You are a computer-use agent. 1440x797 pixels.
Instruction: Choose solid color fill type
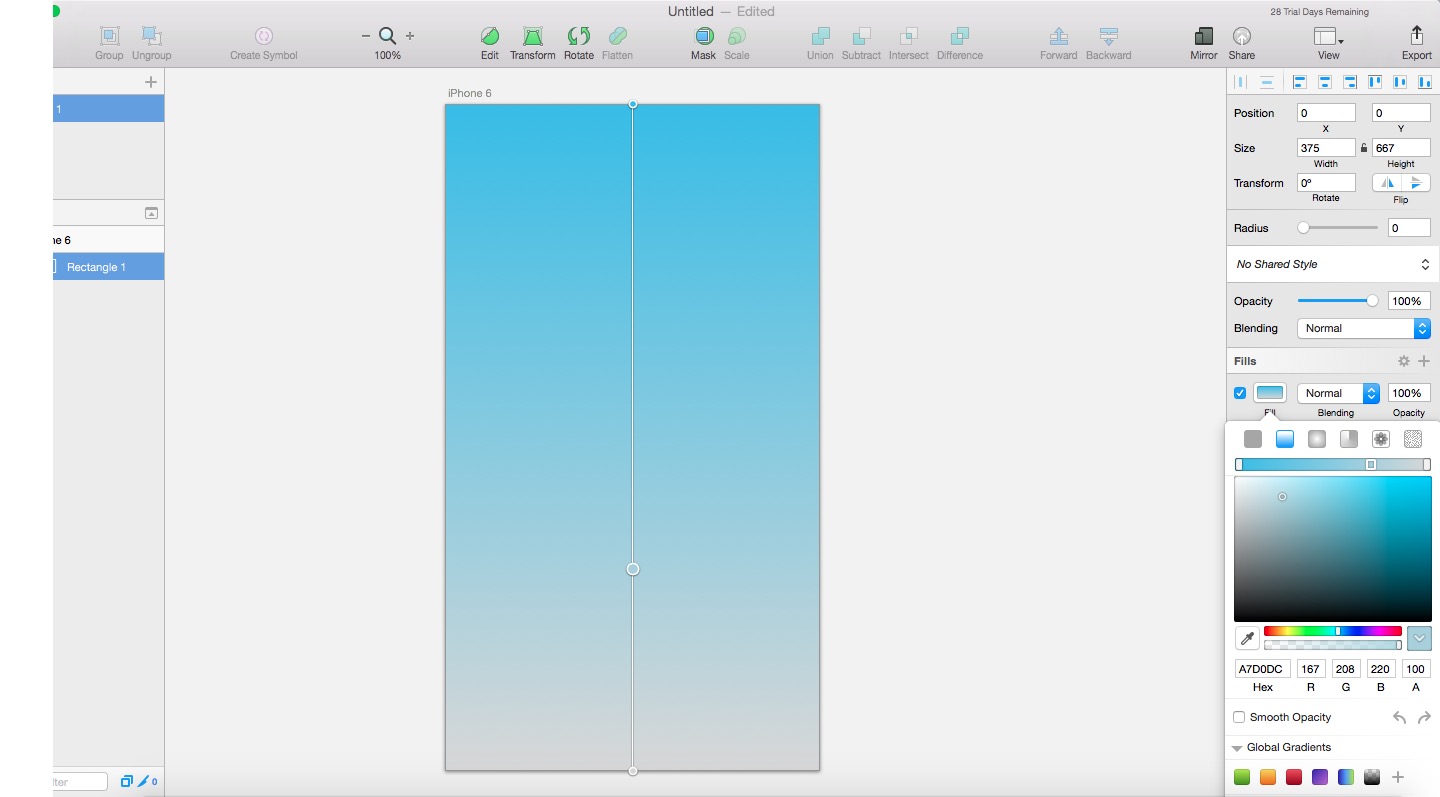click(1253, 439)
